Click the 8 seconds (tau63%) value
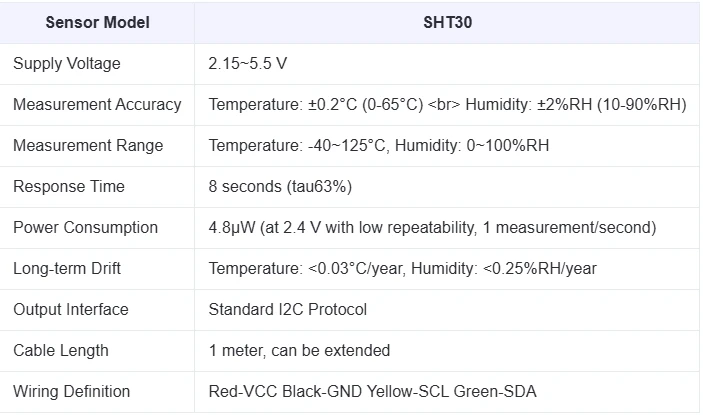The width and height of the screenshot is (703, 415). [x=280, y=186]
